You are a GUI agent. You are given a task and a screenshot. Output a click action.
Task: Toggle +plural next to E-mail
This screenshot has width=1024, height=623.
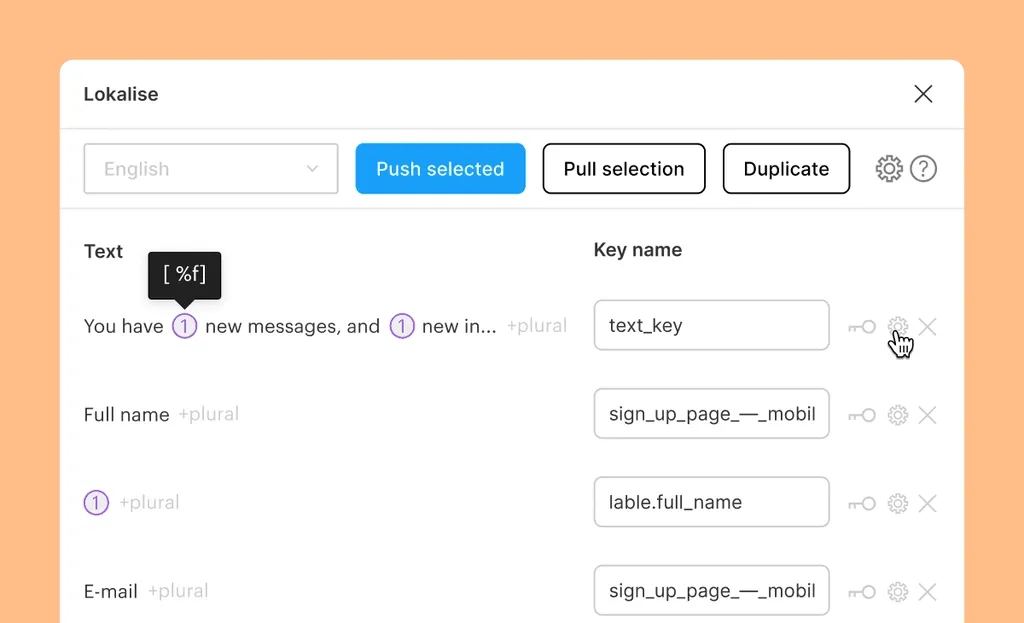pos(178,591)
